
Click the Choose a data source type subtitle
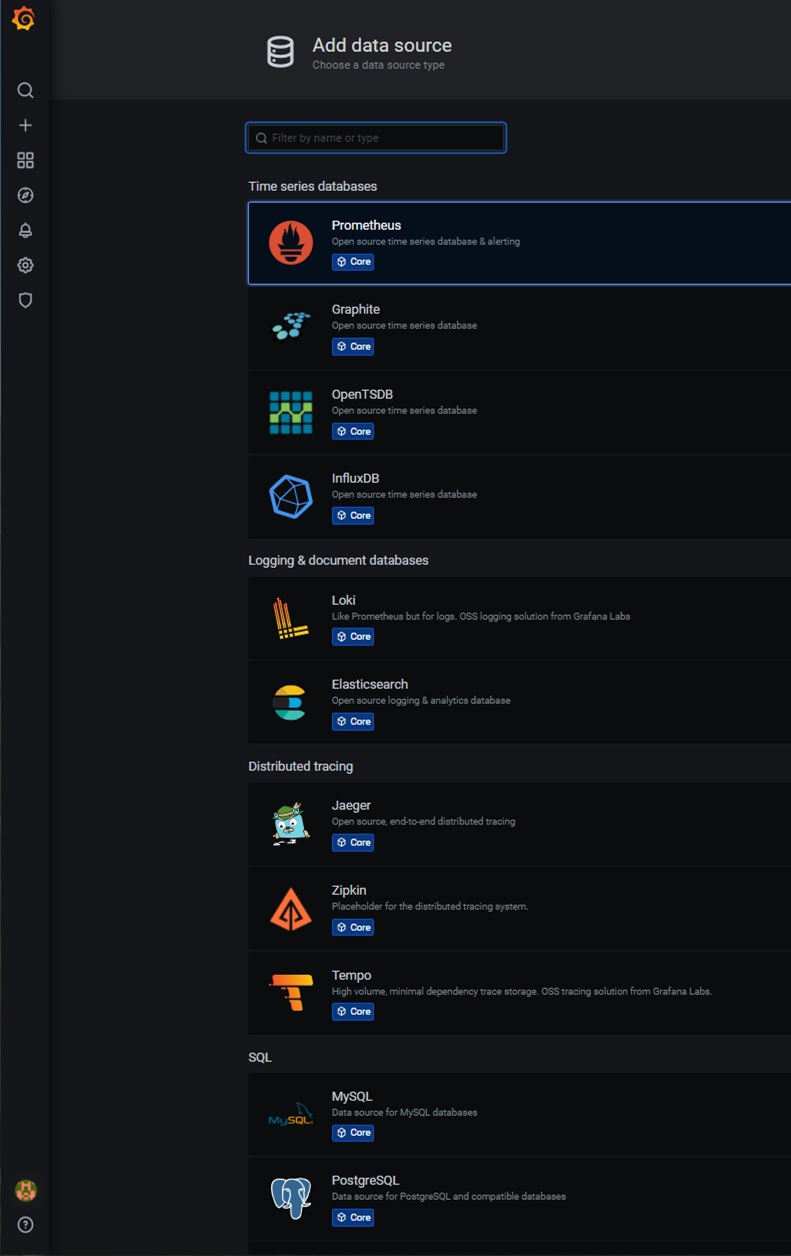coord(378,65)
